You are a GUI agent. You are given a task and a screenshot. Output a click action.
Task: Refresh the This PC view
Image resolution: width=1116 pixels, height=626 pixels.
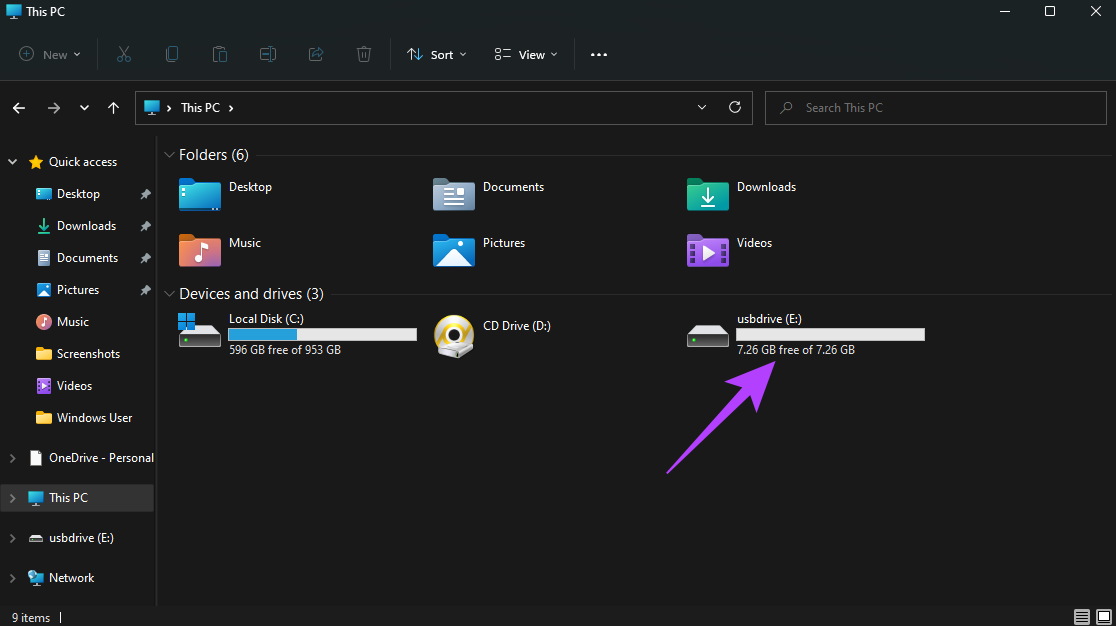(735, 107)
